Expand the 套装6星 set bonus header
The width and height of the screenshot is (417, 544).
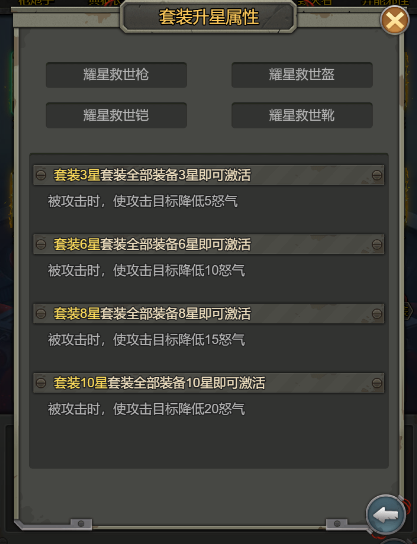click(x=208, y=244)
